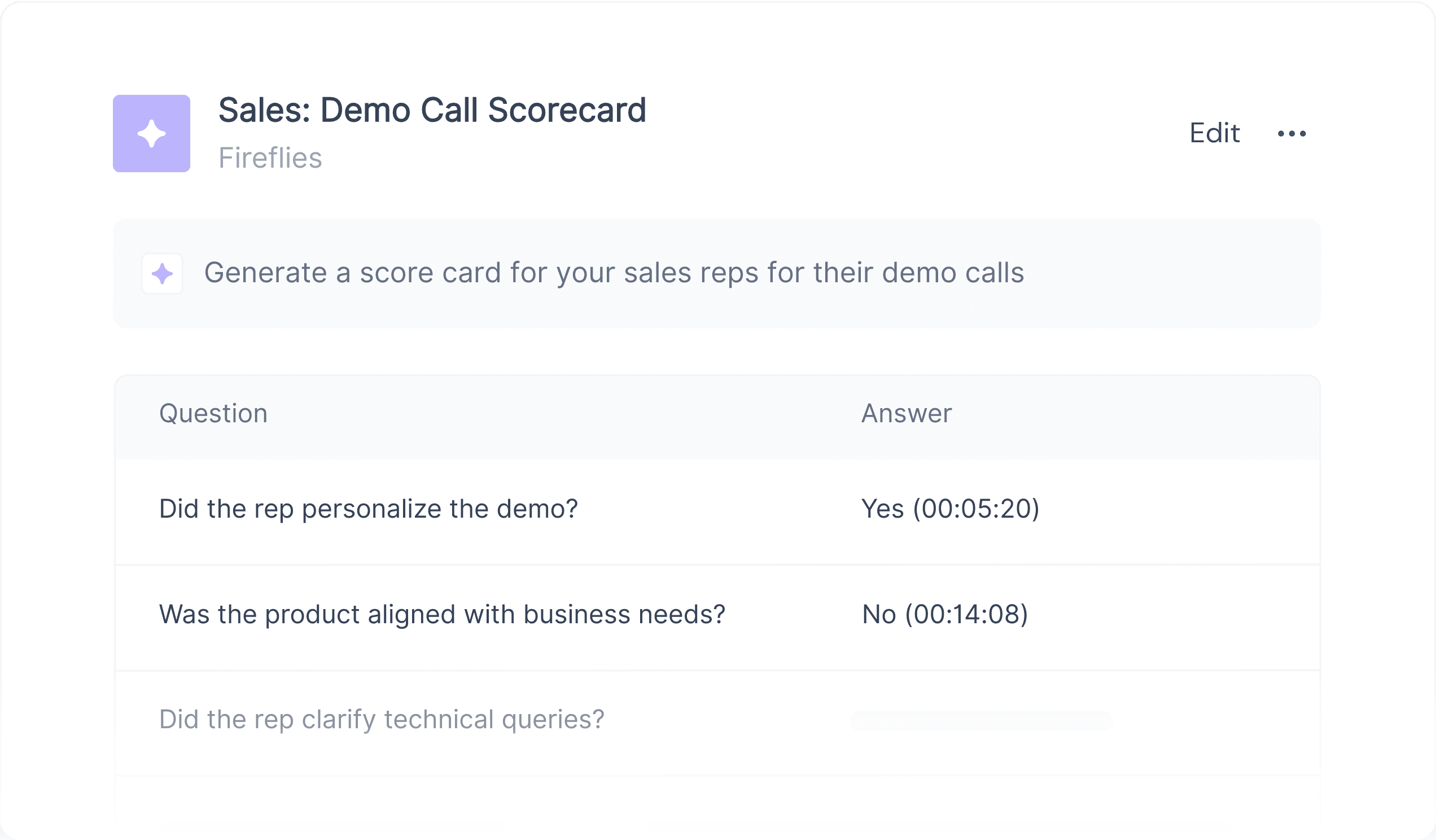The image size is (1436, 840).
Task: Select the rep clarify technical queries question
Action: pyautogui.click(x=382, y=719)
